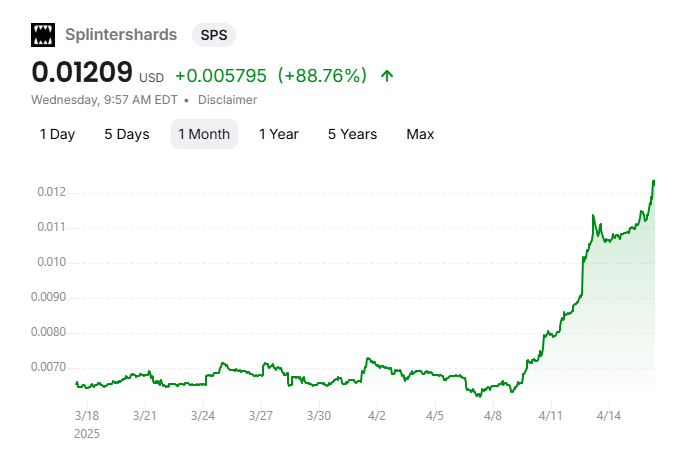Click the 0.011 y-axis label

pos(51,227)
